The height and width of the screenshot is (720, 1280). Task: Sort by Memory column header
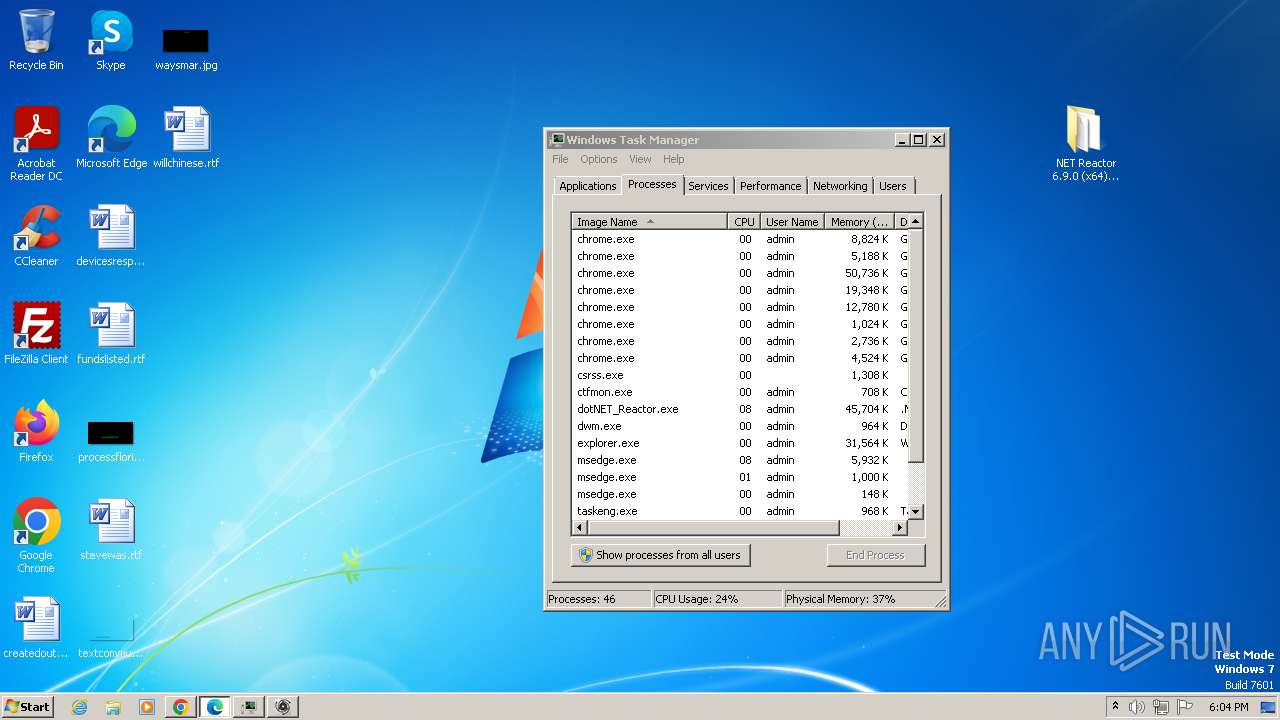tap(860, 222)
